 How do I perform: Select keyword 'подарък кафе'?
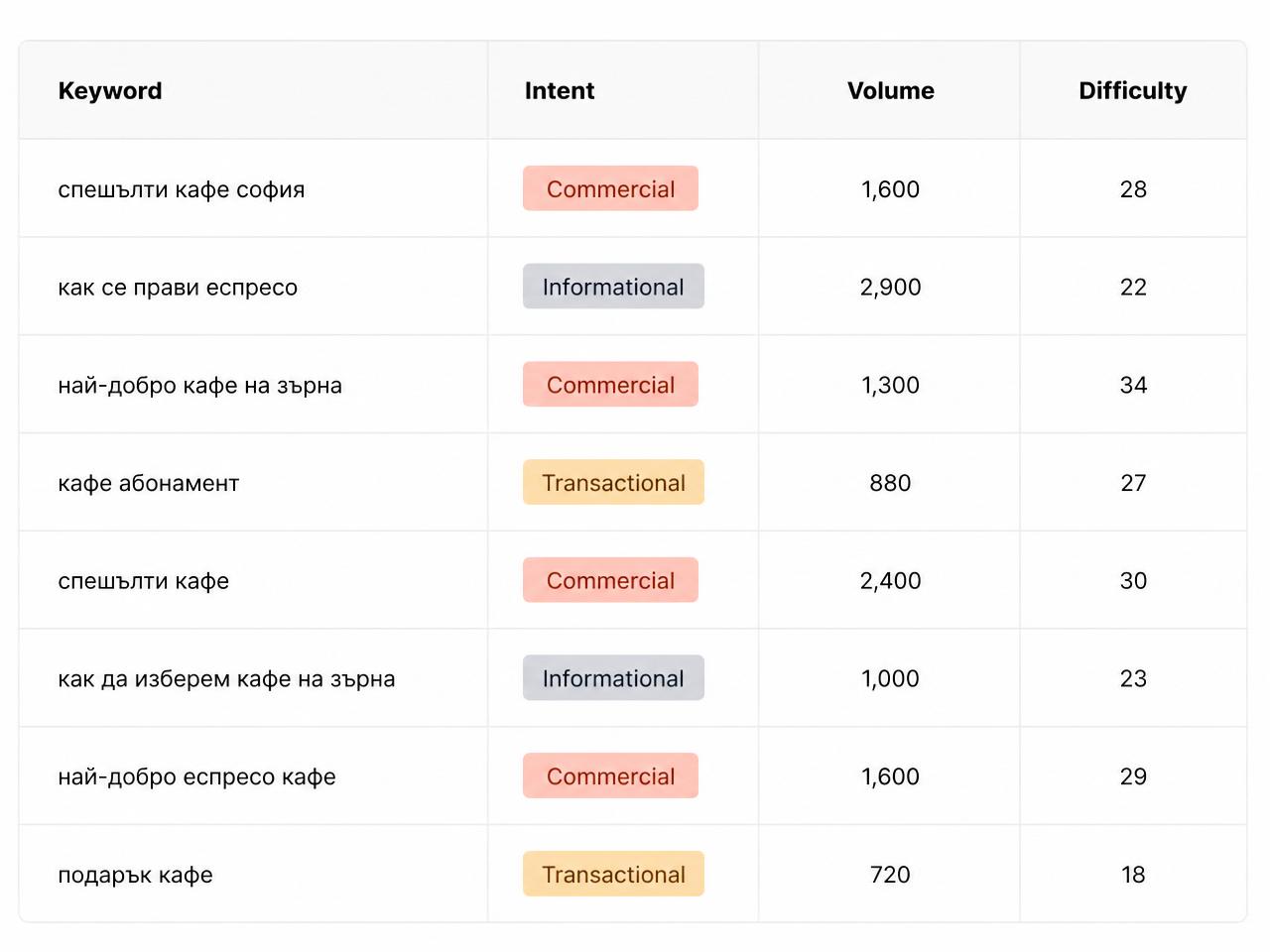pos(136,875)
